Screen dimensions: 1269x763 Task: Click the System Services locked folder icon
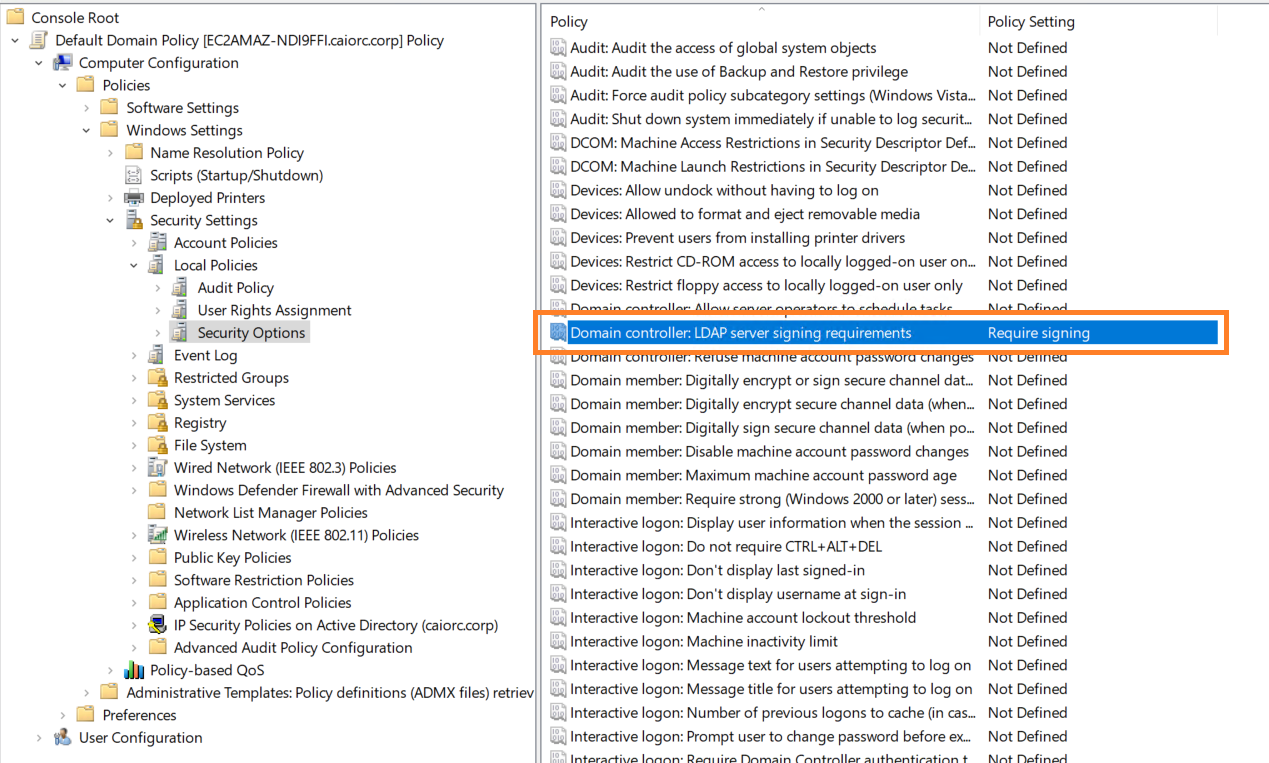coord(157,400)
